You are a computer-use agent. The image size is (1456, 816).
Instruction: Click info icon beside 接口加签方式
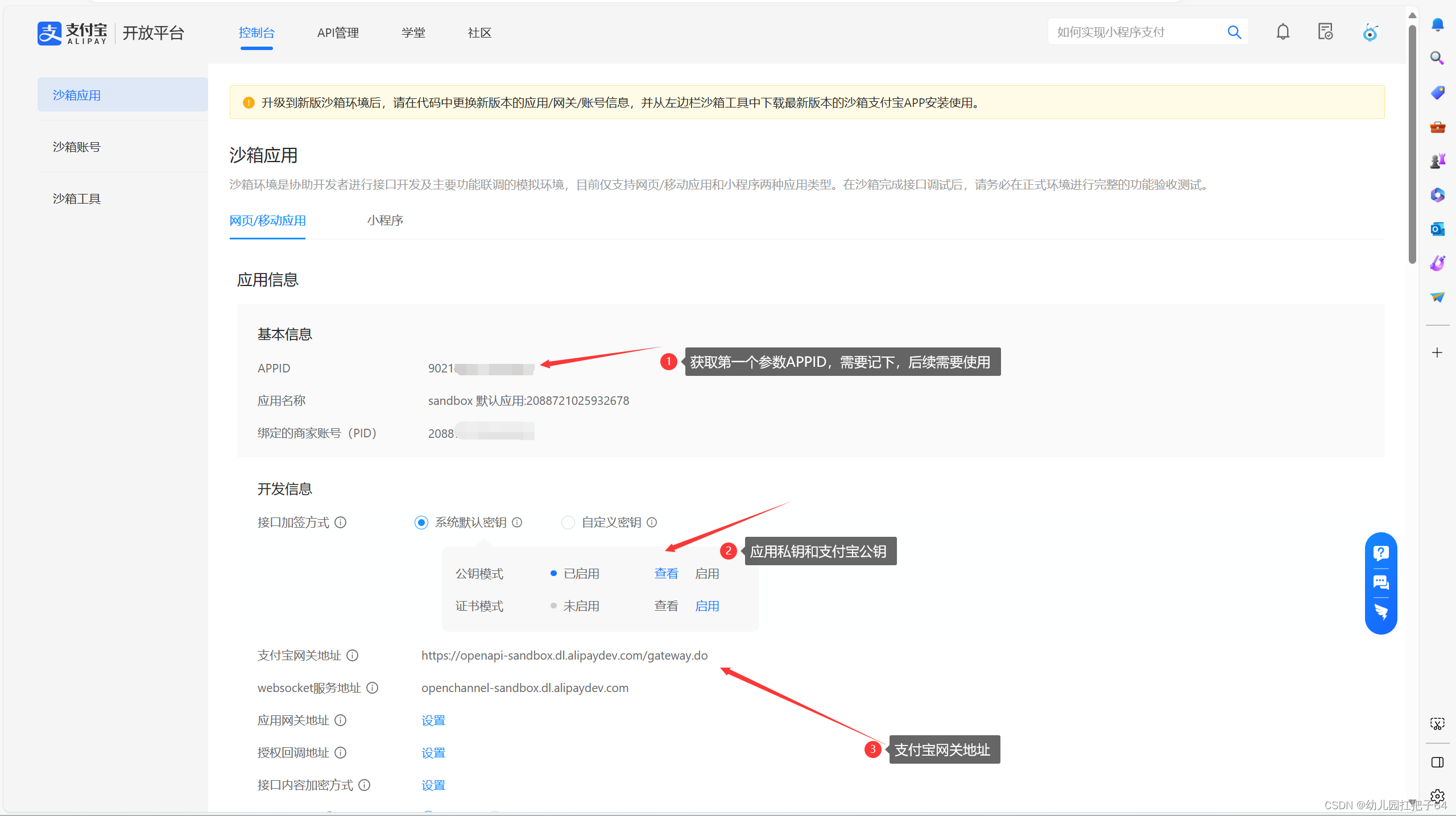pos(340,522)
